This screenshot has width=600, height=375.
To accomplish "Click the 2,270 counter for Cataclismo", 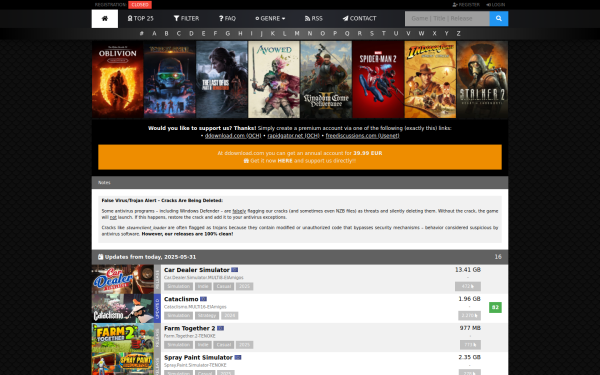I will [x=469, y=316].
